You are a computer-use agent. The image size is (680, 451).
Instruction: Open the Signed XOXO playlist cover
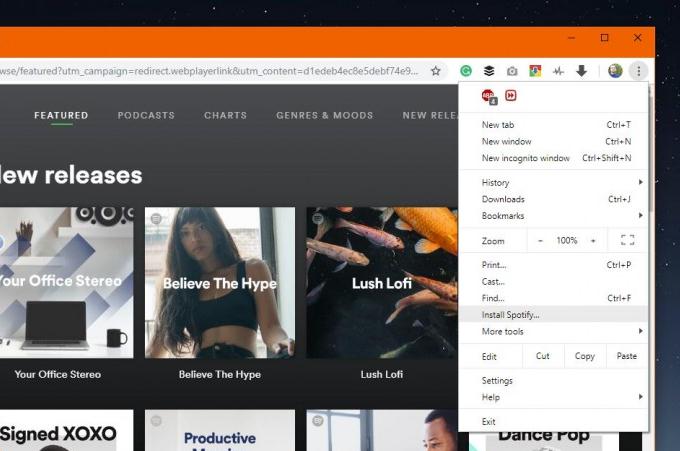[66, 430]
